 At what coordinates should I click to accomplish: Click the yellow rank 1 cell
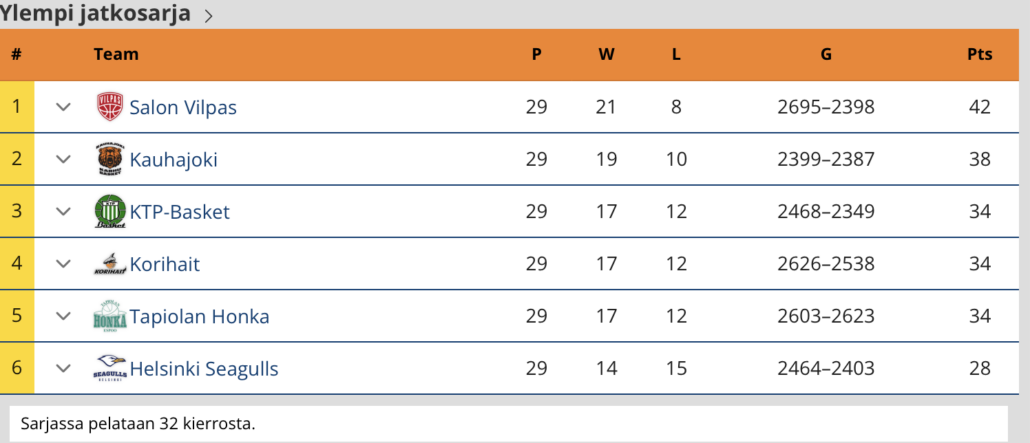[x=17, y=107]
